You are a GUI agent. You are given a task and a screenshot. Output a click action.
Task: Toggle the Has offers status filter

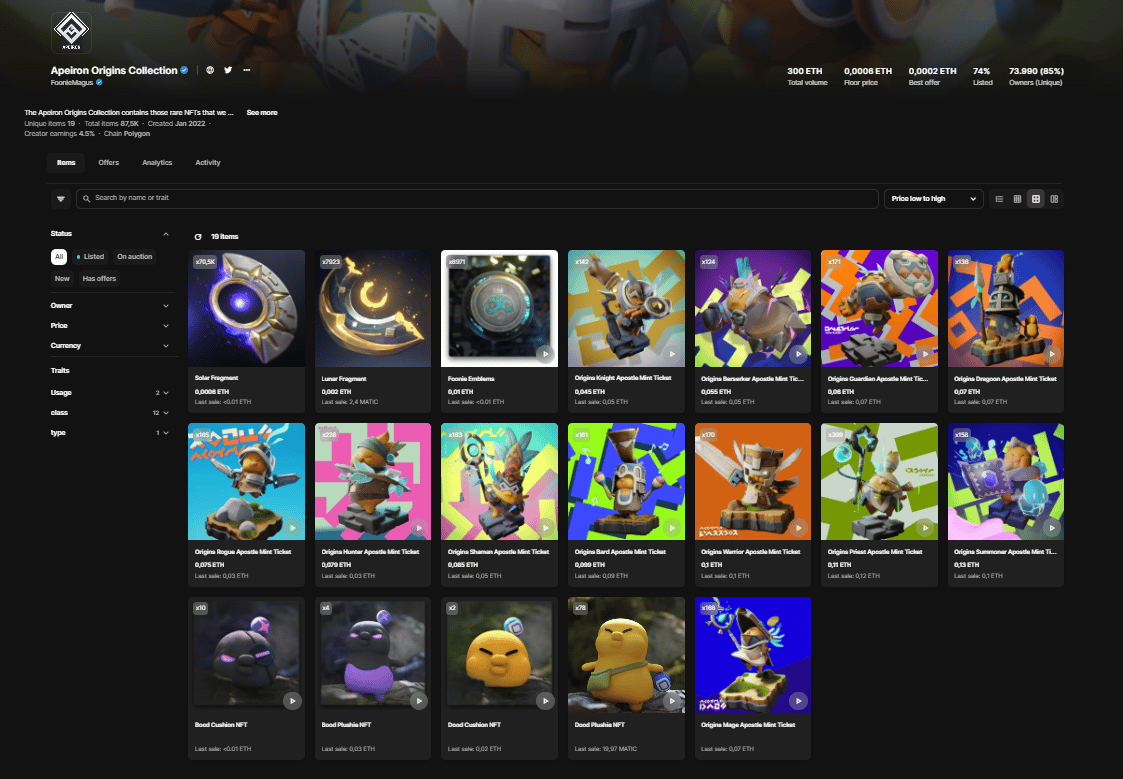(x=99, y=279)
